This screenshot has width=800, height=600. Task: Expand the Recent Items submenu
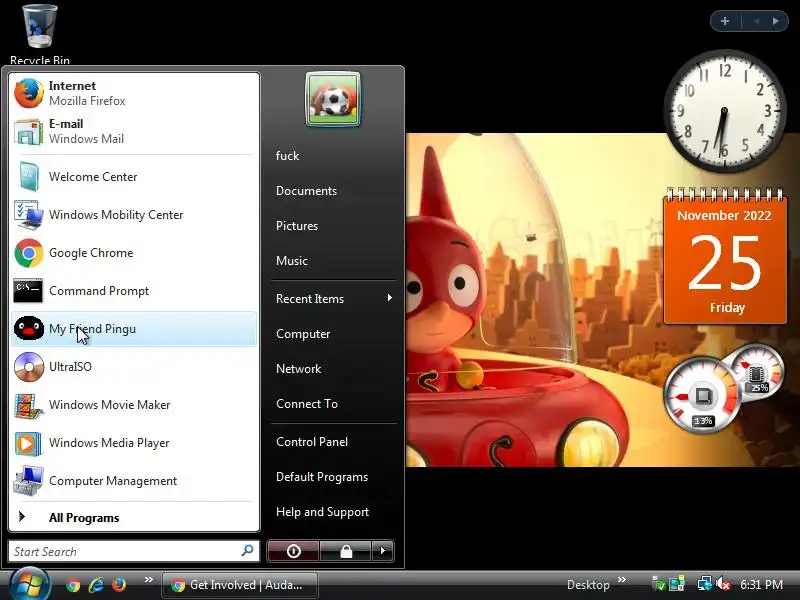click(334, 298)
